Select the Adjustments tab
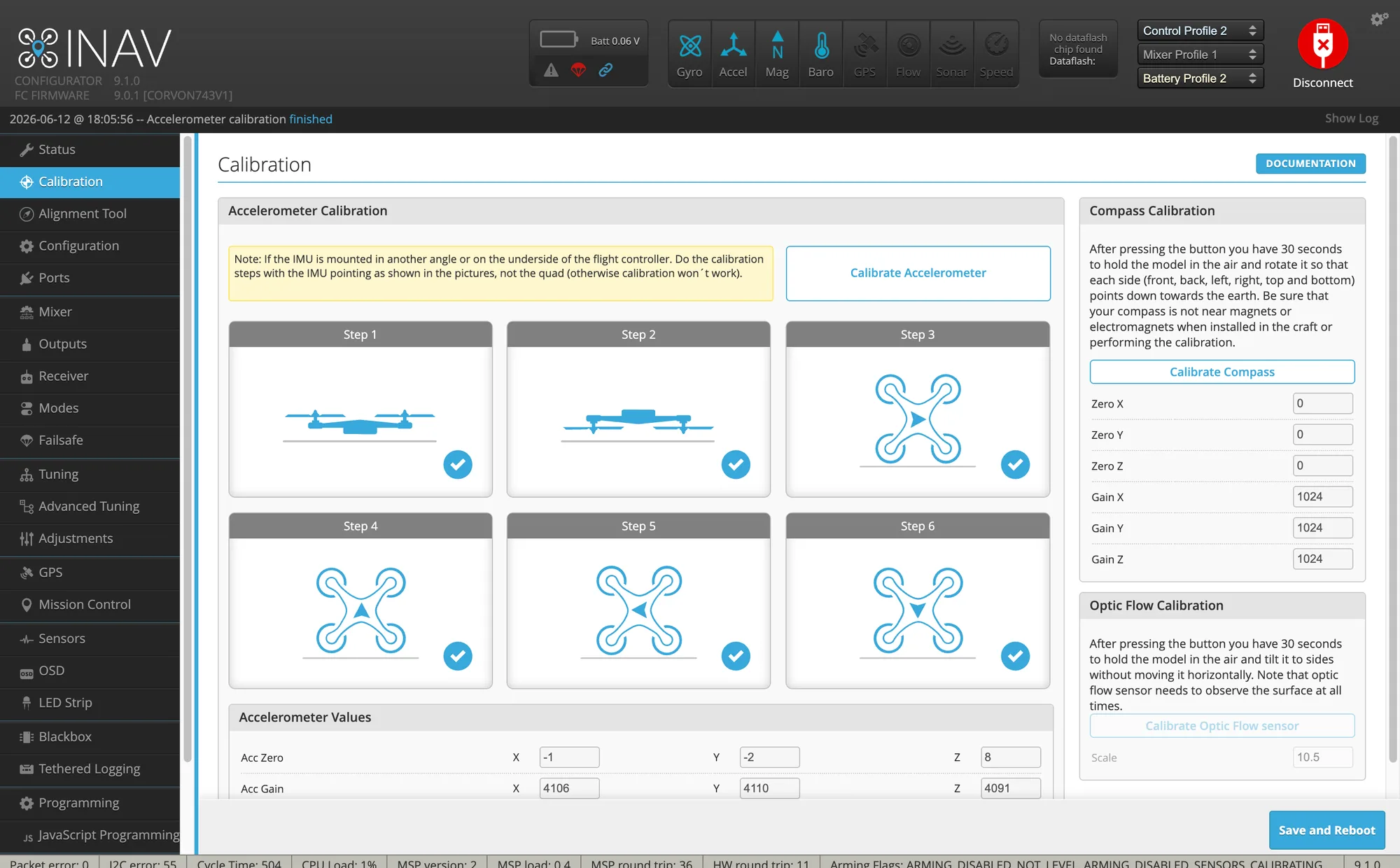Image resolution: width=1400 pixels, height=868 pixels. (x=90, y=538)
